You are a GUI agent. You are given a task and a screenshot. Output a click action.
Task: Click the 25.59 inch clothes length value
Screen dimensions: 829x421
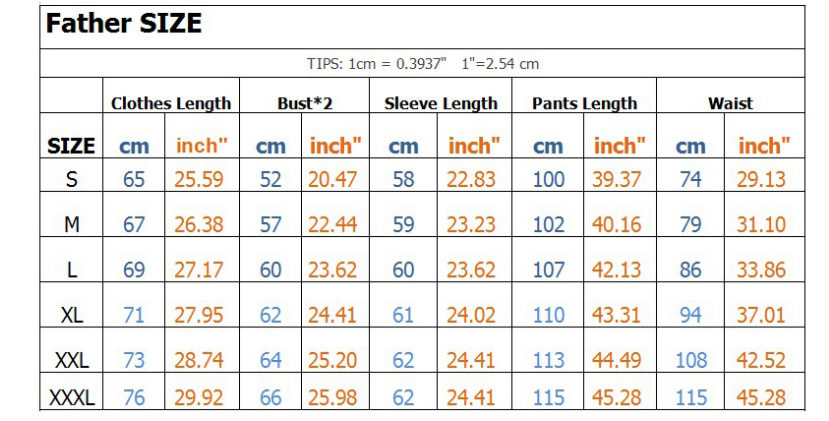[x=199, y=179]
